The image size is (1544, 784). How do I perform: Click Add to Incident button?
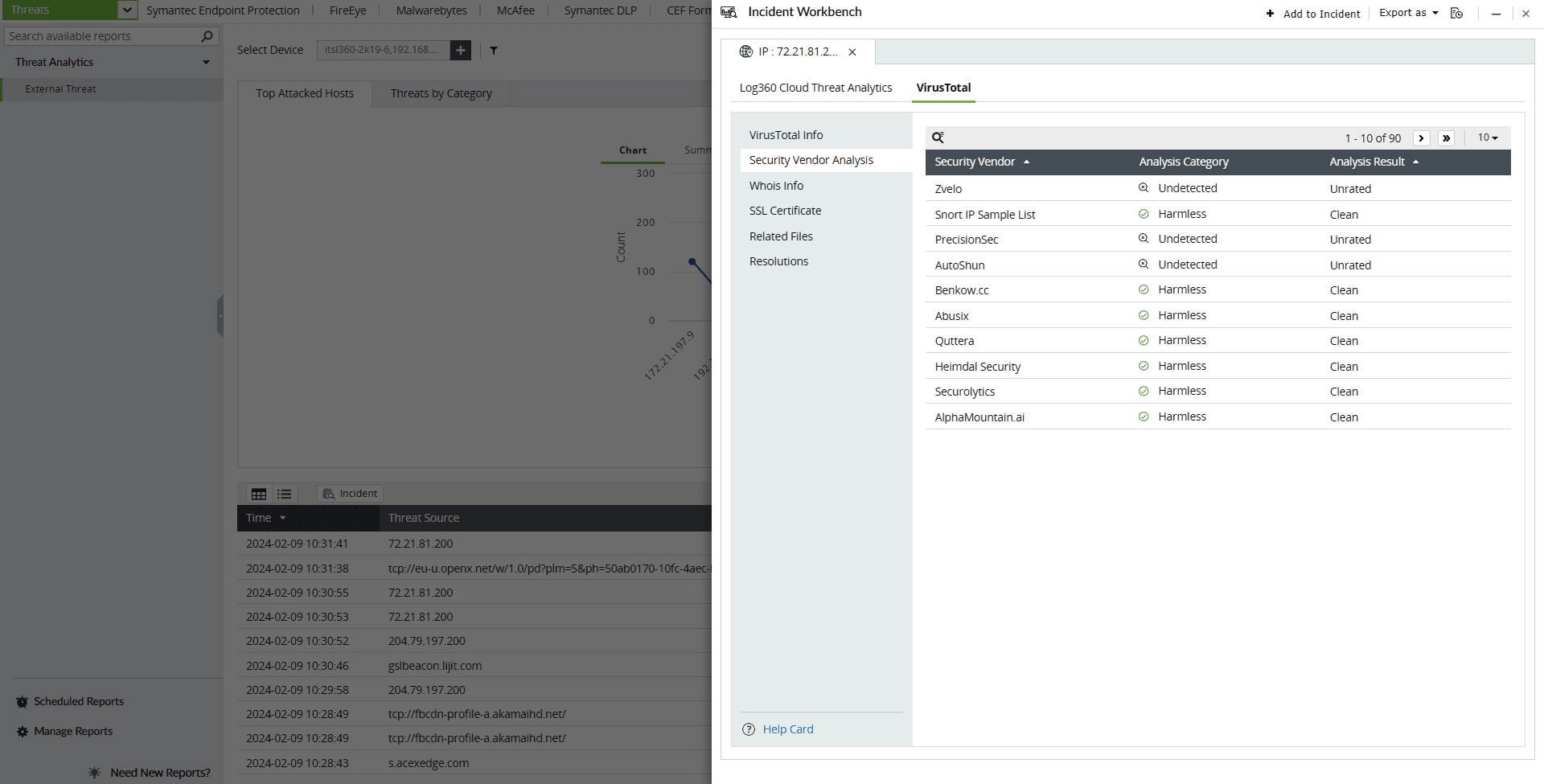point(1313,14)
